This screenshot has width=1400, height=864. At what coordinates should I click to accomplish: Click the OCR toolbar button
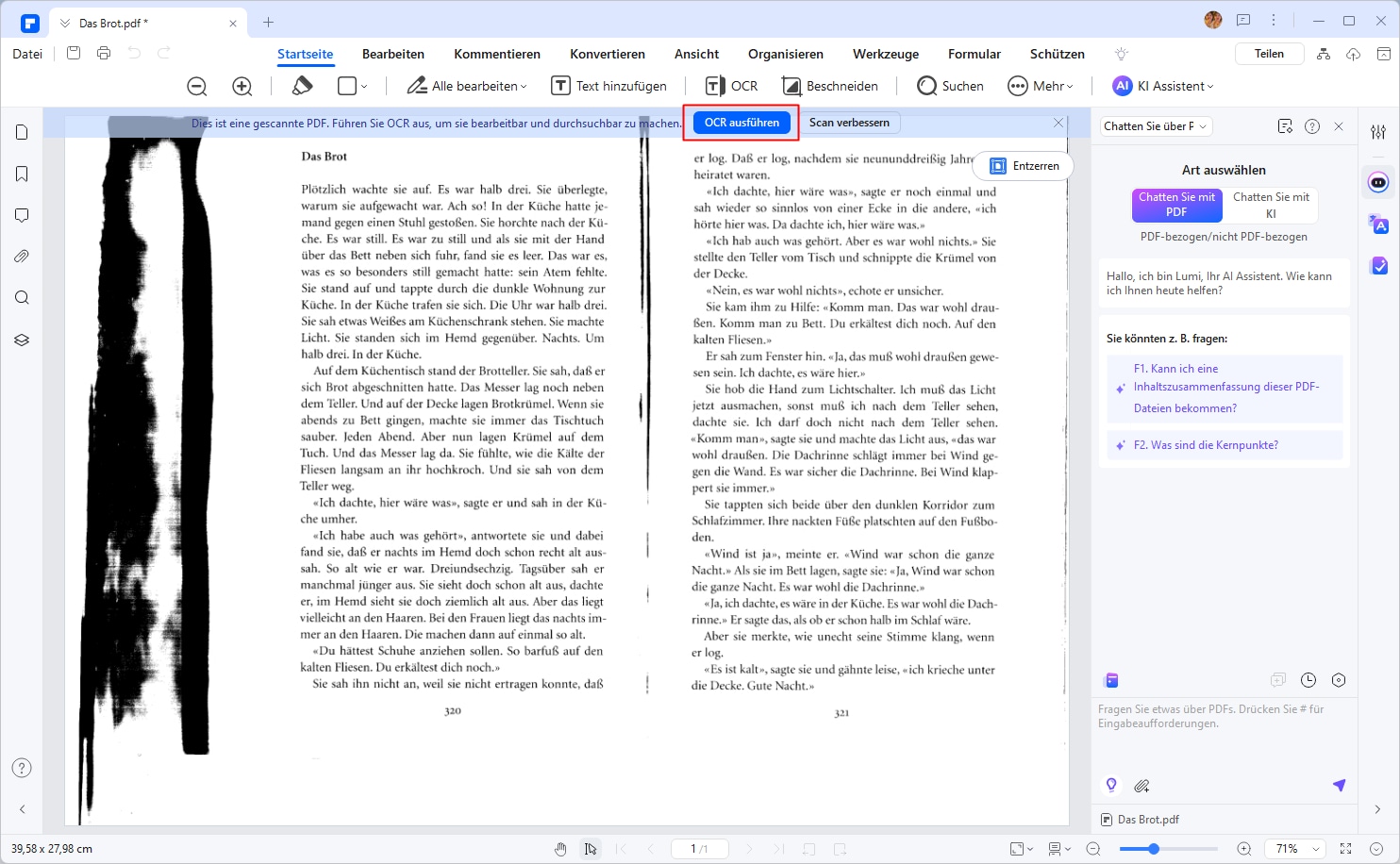[732, 86]
